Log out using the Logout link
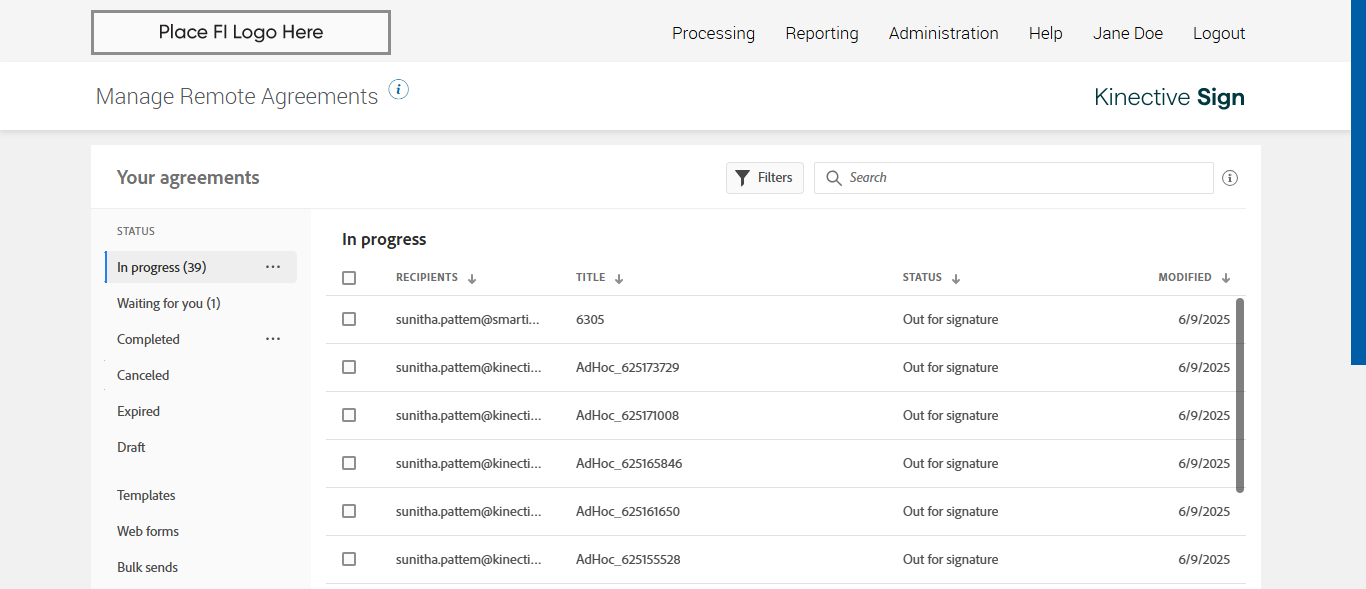 click(x=1219, y=33)
